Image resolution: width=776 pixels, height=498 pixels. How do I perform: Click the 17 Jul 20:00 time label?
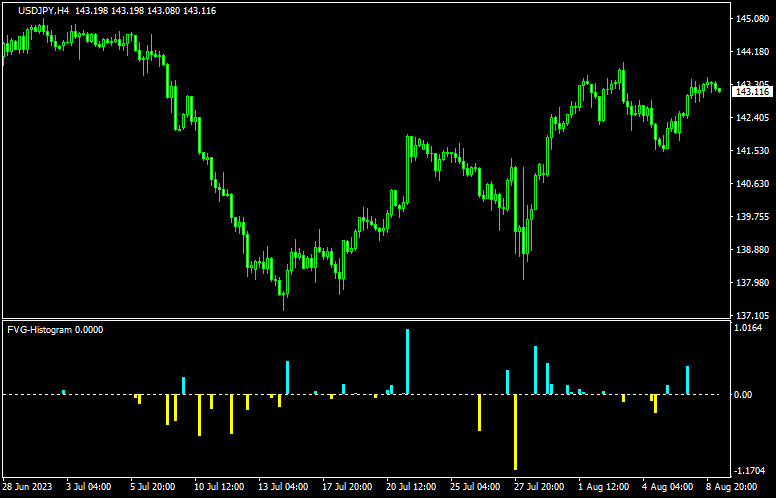(x=347, y=487)
